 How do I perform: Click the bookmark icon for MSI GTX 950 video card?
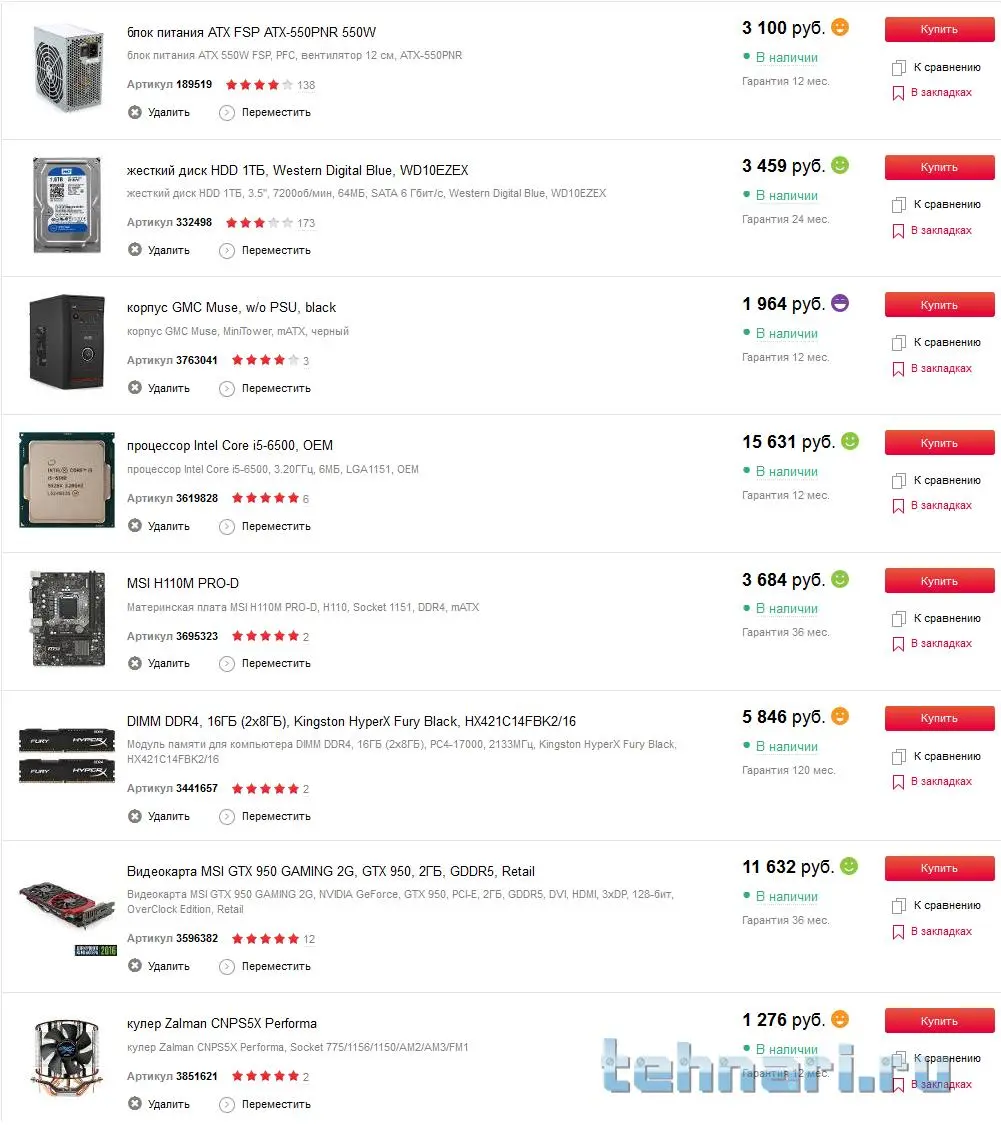coord(898,932)
